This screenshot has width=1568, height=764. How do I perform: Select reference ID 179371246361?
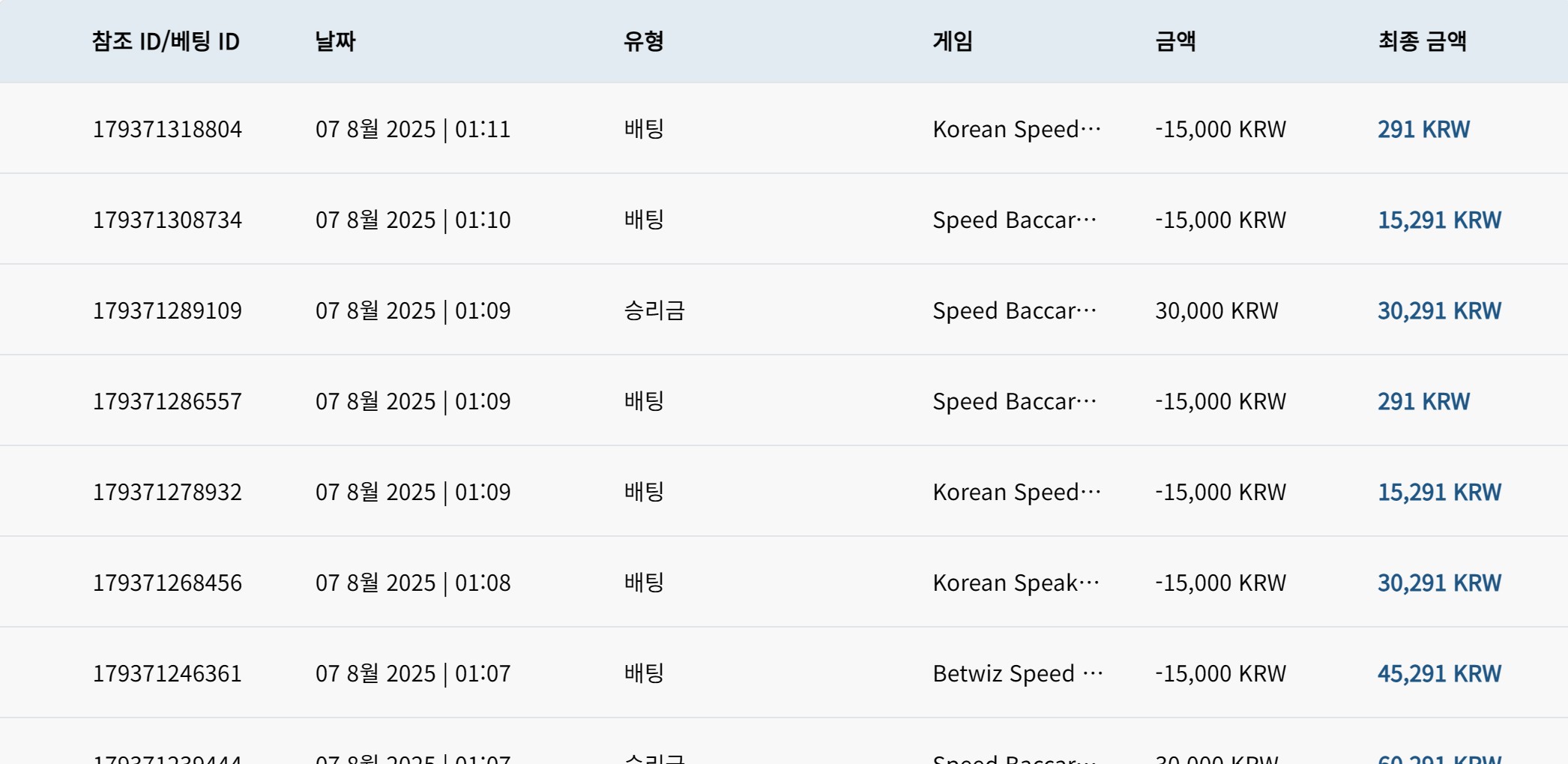click(x=167, y=673)
